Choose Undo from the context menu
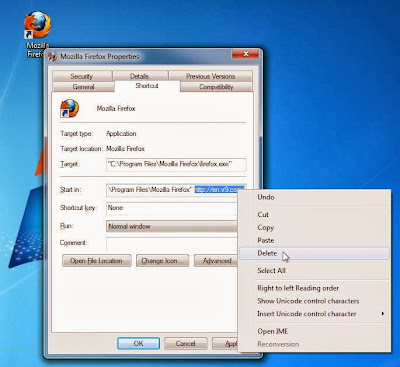Image resolution: width=400 pixels, height=367 pixels. click(x=314, y=197)
